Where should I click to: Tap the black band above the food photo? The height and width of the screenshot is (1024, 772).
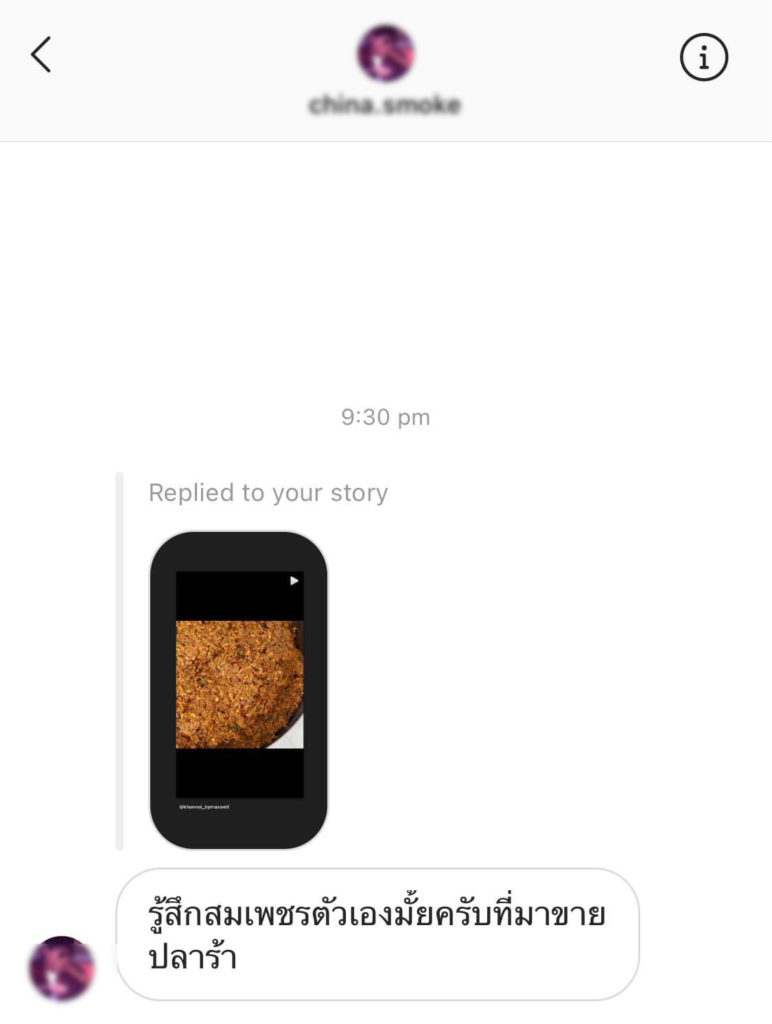(x=240, y=596)
